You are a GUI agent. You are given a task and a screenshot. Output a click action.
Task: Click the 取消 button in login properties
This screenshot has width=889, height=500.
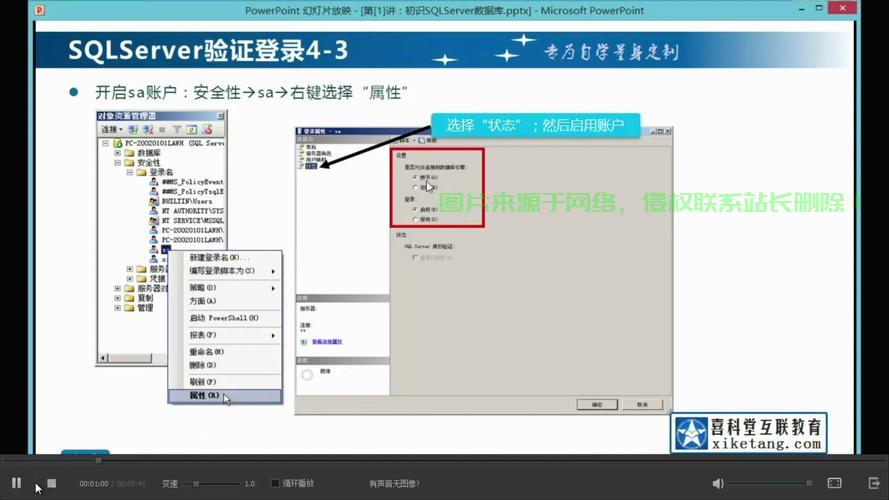642,404
